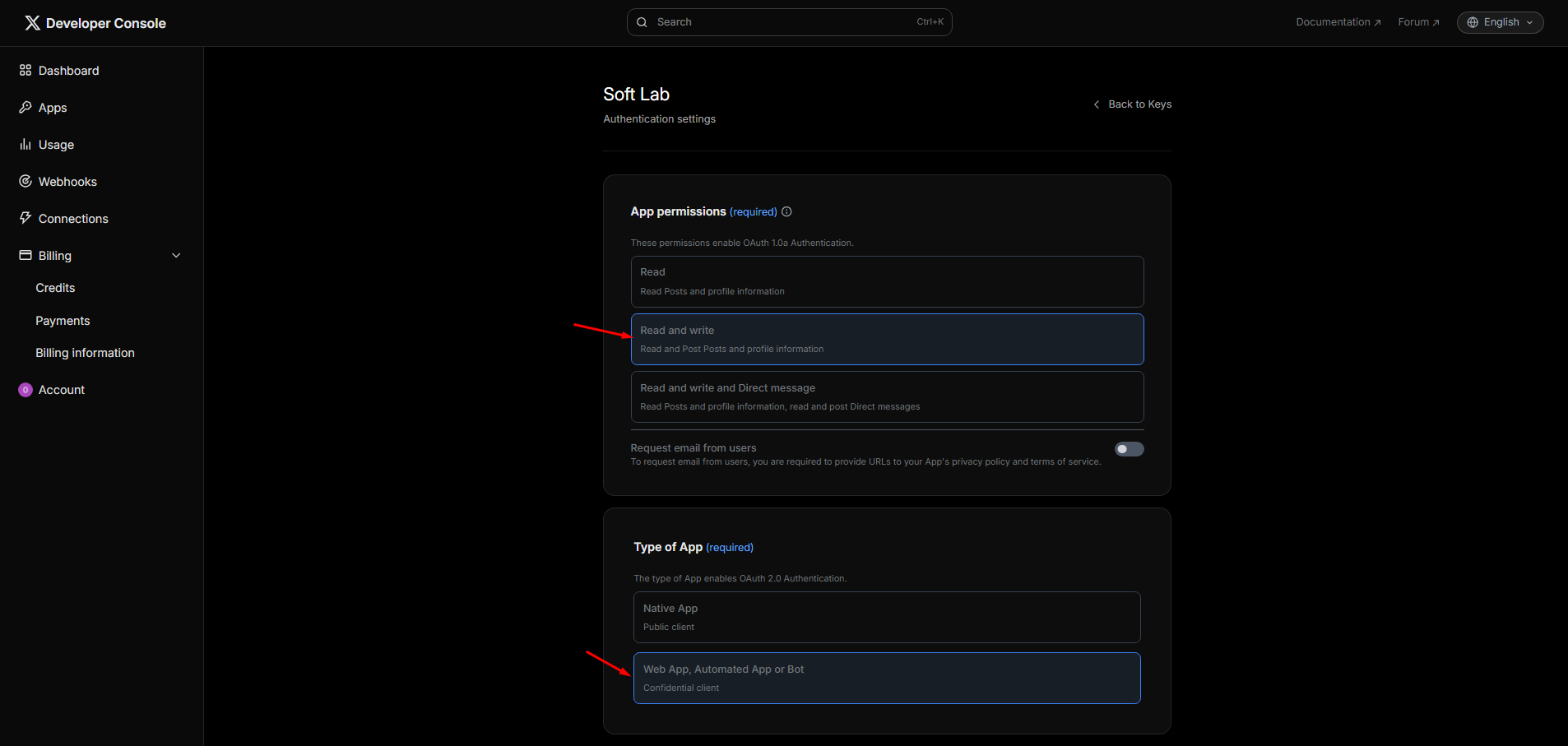
Task: Click the Apps key icon
Action: tap(26, 108)
